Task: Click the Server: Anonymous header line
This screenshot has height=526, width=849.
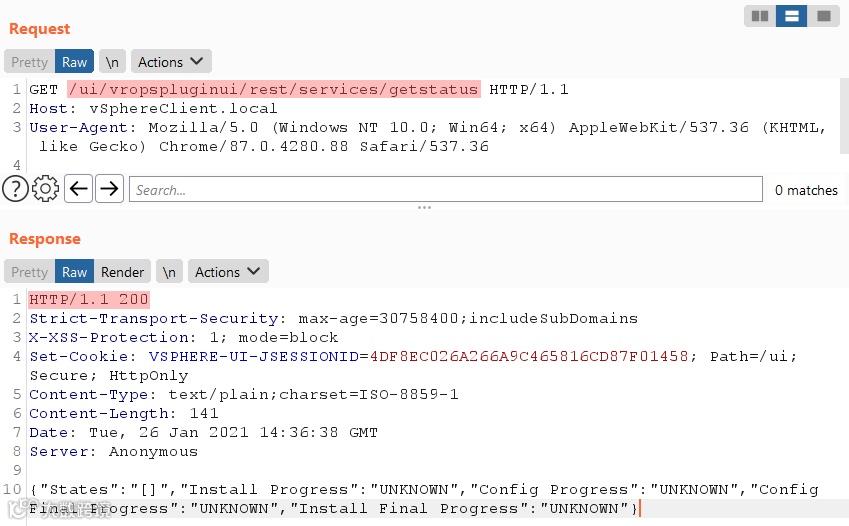Action: (114, 451)
